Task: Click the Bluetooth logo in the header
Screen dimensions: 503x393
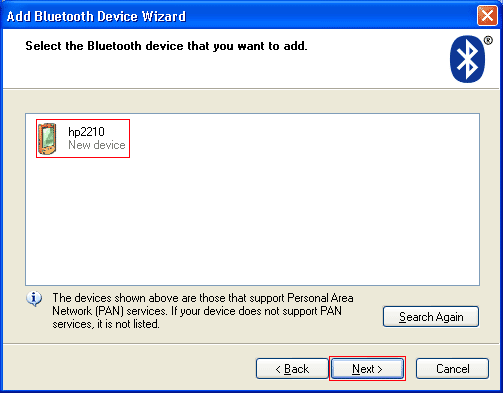Action: pos(467,59)
